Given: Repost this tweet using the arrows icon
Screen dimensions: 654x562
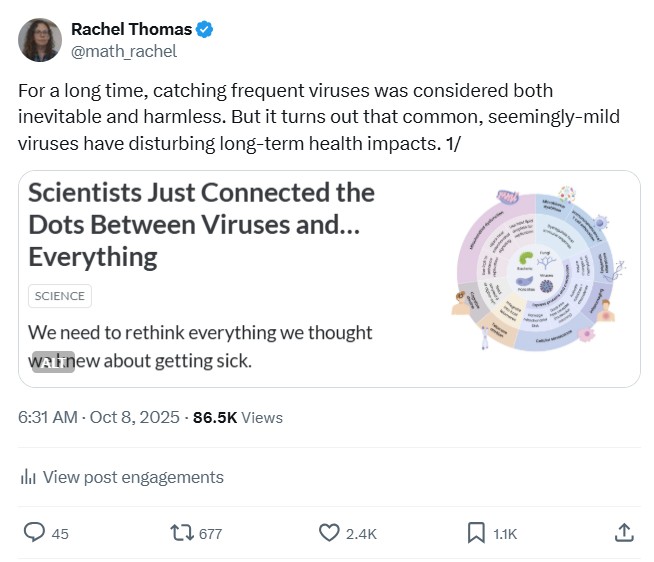Looking at the screenshot, I should [182, 533].
